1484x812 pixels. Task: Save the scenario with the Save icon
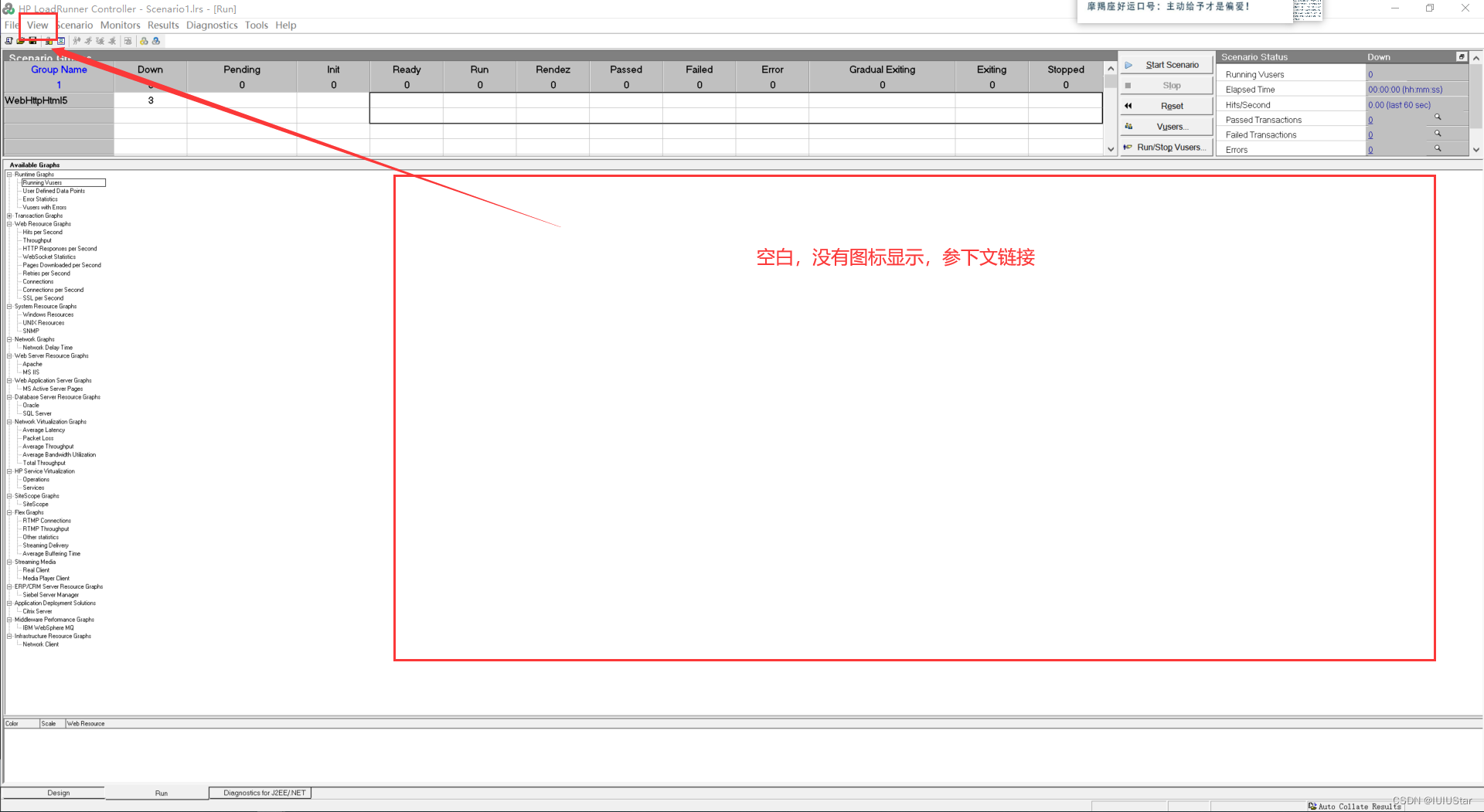coord(33,41)
